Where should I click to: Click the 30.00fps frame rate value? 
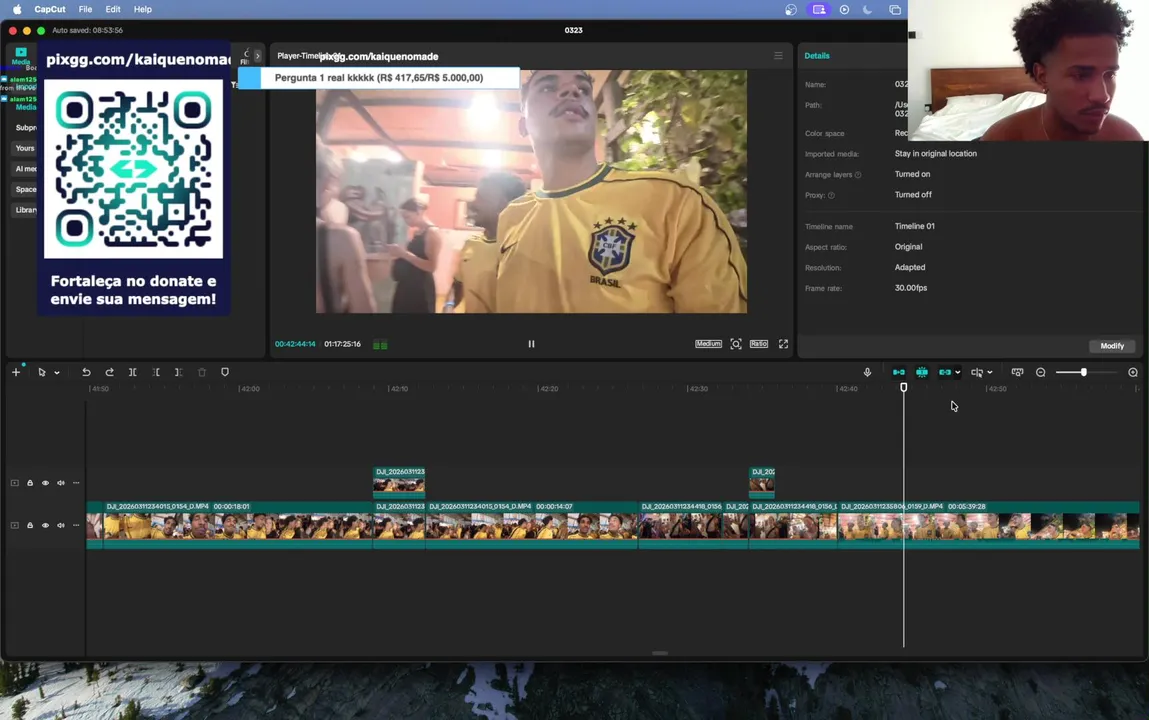tap(911, 288)
